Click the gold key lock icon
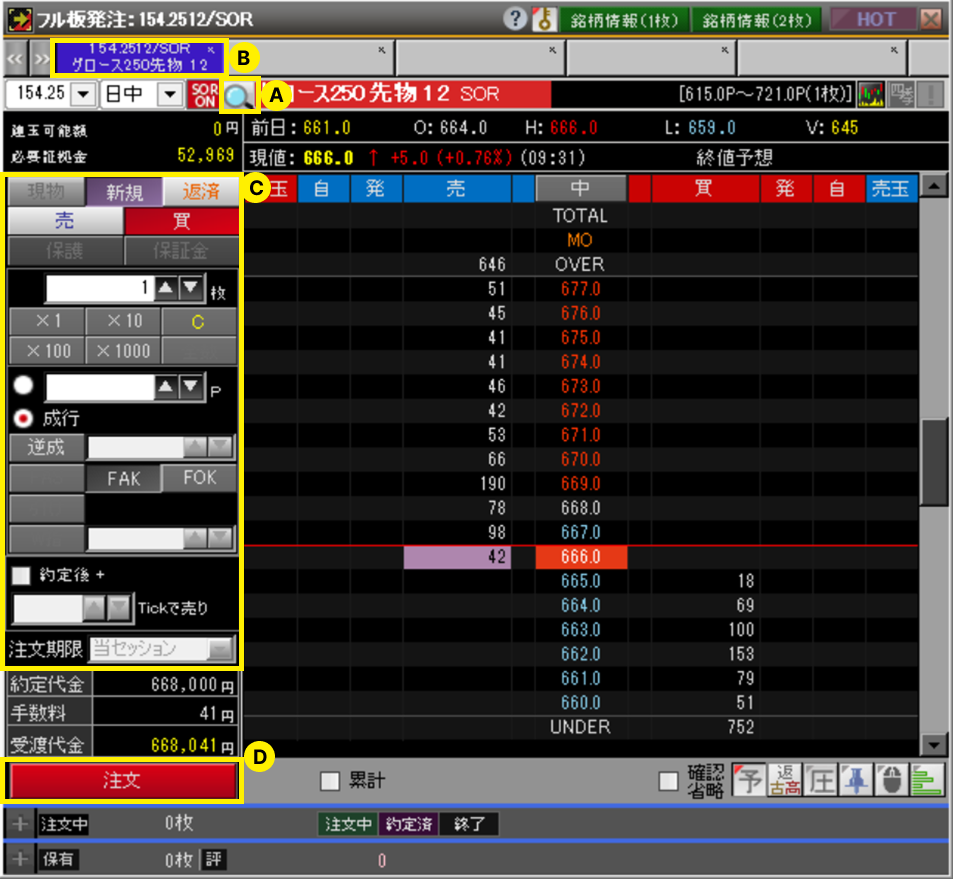 [x=539, y=19]
